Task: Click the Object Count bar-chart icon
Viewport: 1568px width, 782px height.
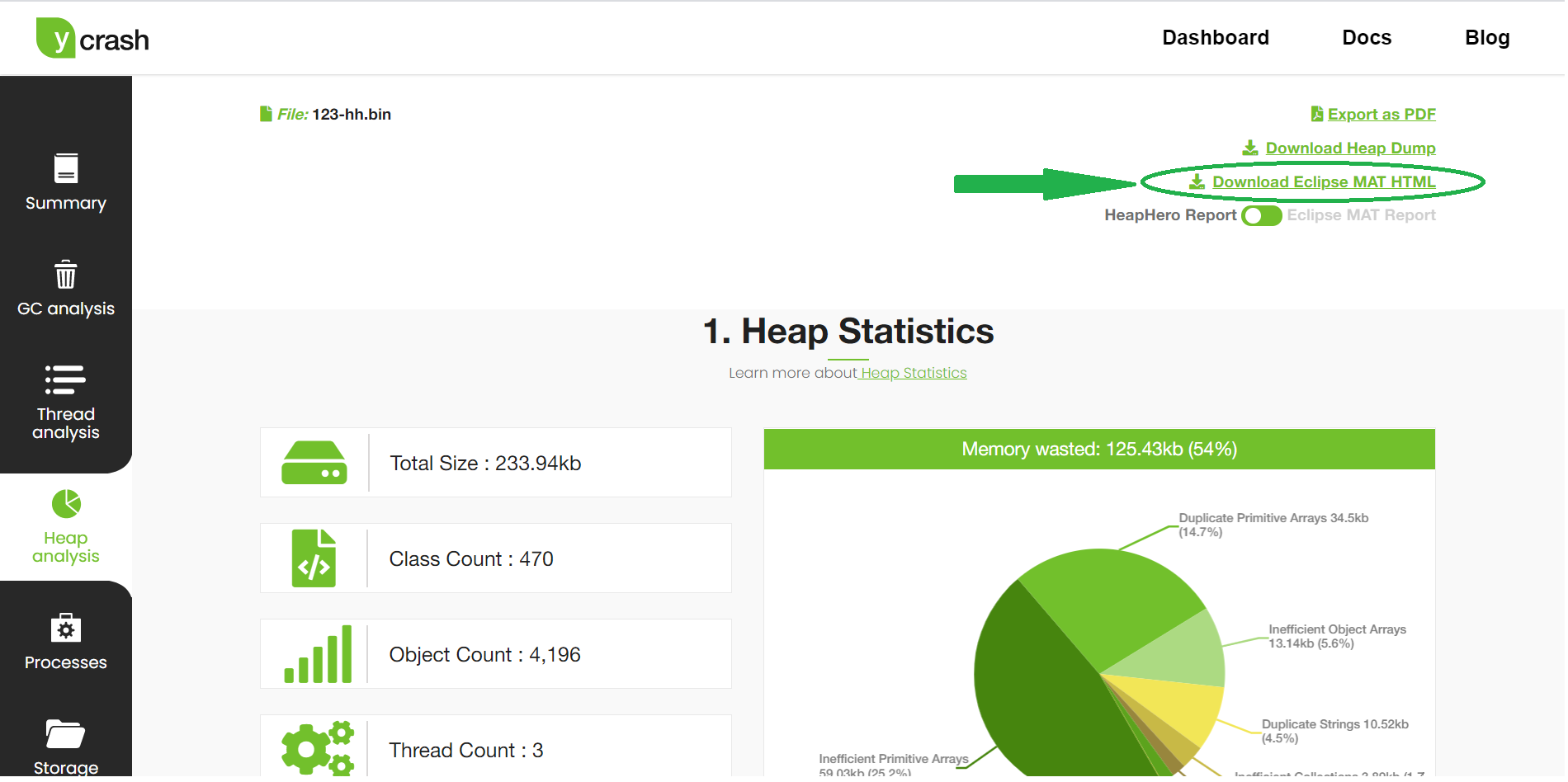Action: 318,654
